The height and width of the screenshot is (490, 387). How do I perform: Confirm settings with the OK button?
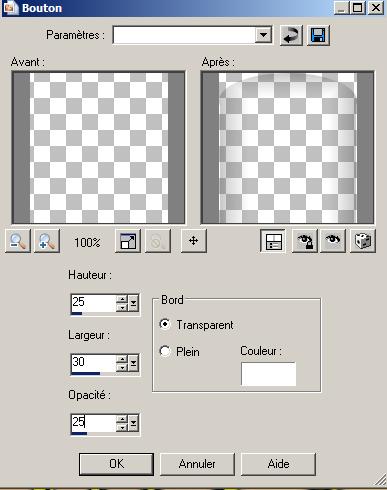click(116, 464)
